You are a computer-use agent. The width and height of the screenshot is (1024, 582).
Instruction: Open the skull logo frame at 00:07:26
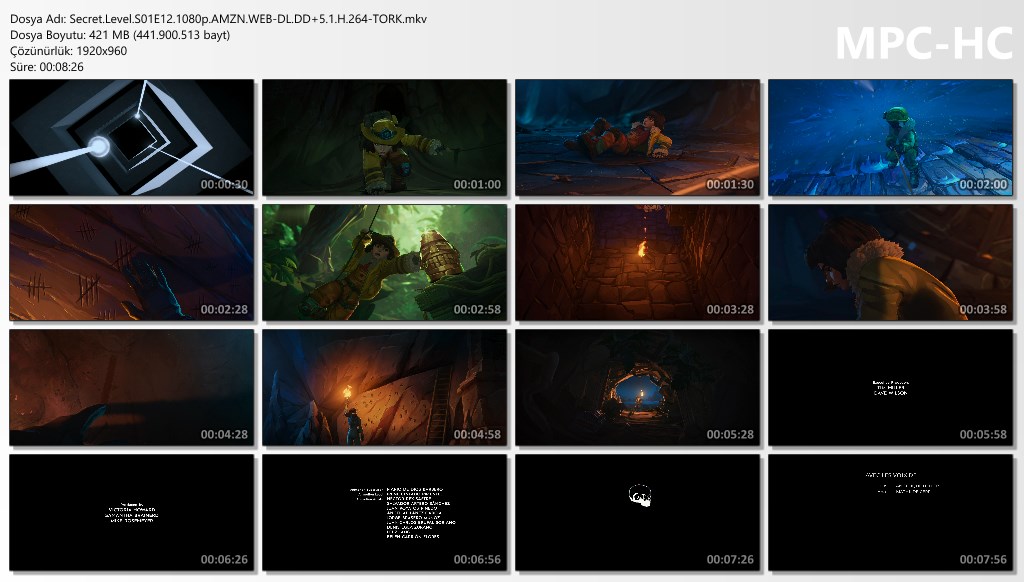click(x=637, y=513)
